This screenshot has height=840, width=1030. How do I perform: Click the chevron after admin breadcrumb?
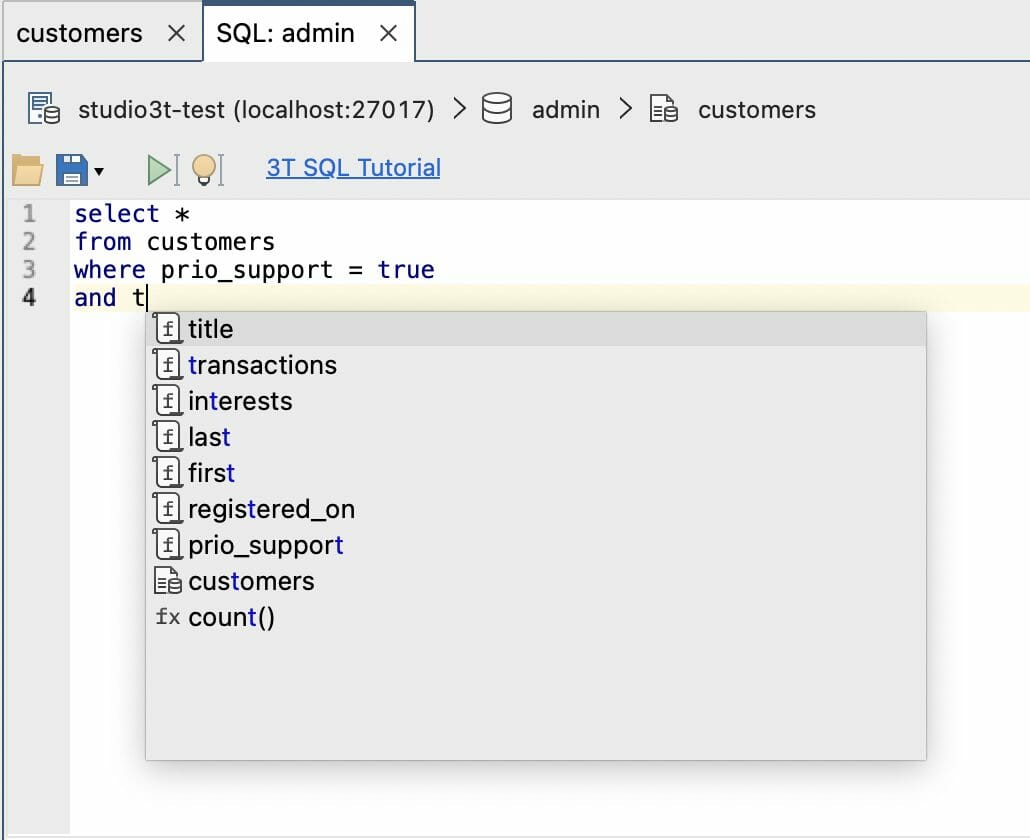tap(625, 108)
